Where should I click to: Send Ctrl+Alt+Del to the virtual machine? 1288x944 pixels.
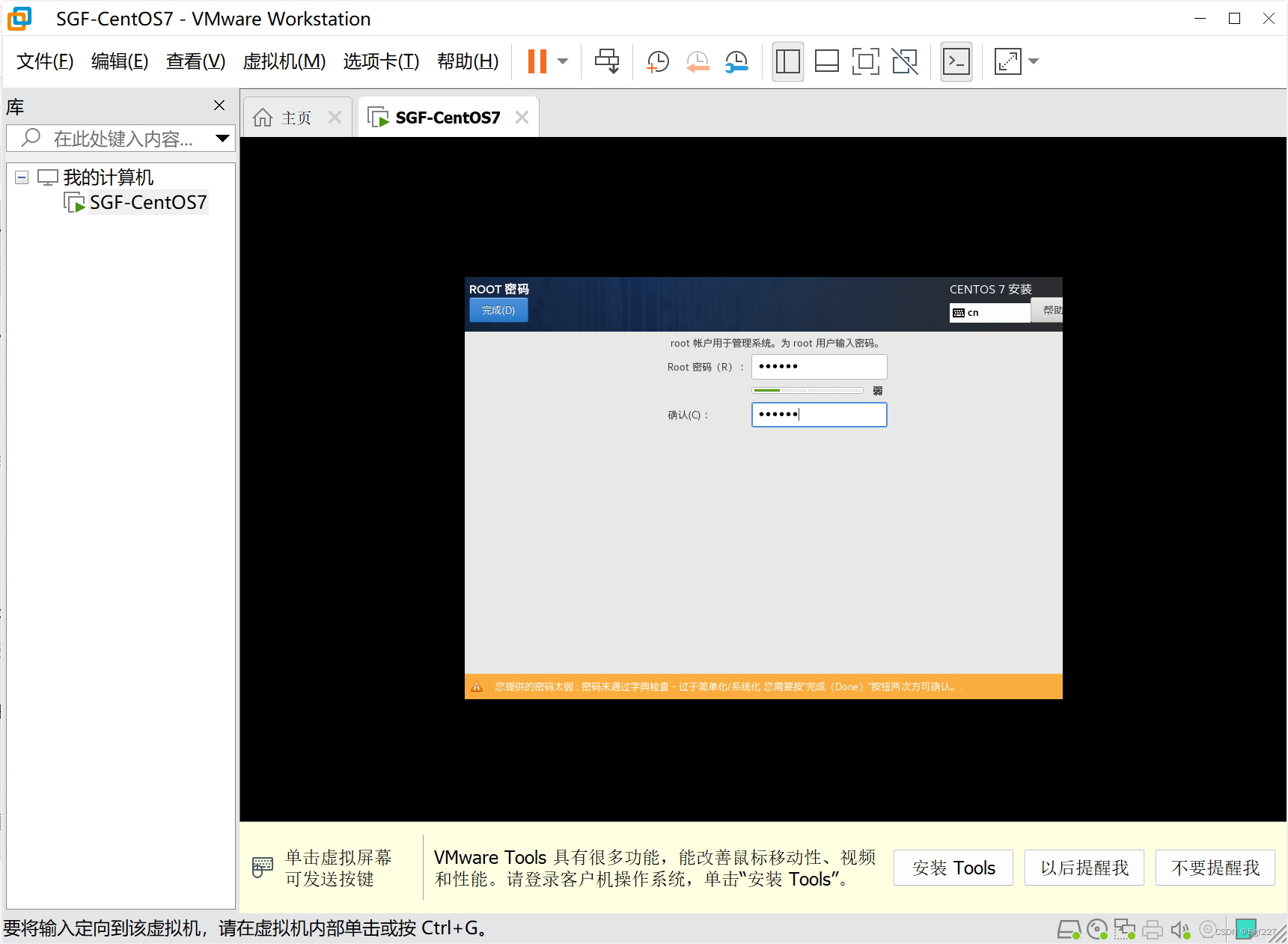[607, 61]
